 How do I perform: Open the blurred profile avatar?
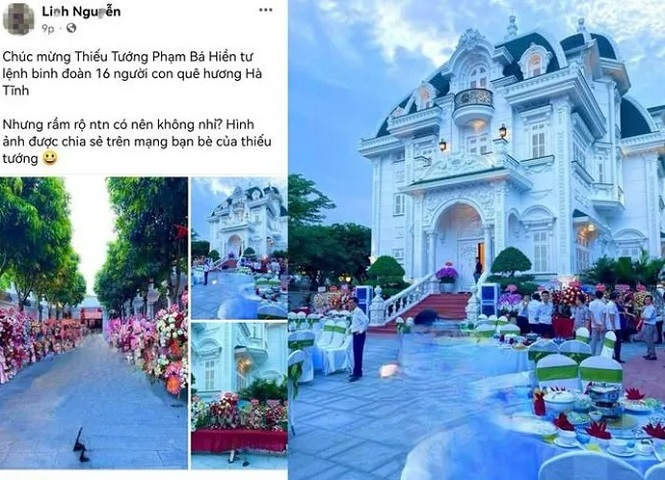pos(18,19)
